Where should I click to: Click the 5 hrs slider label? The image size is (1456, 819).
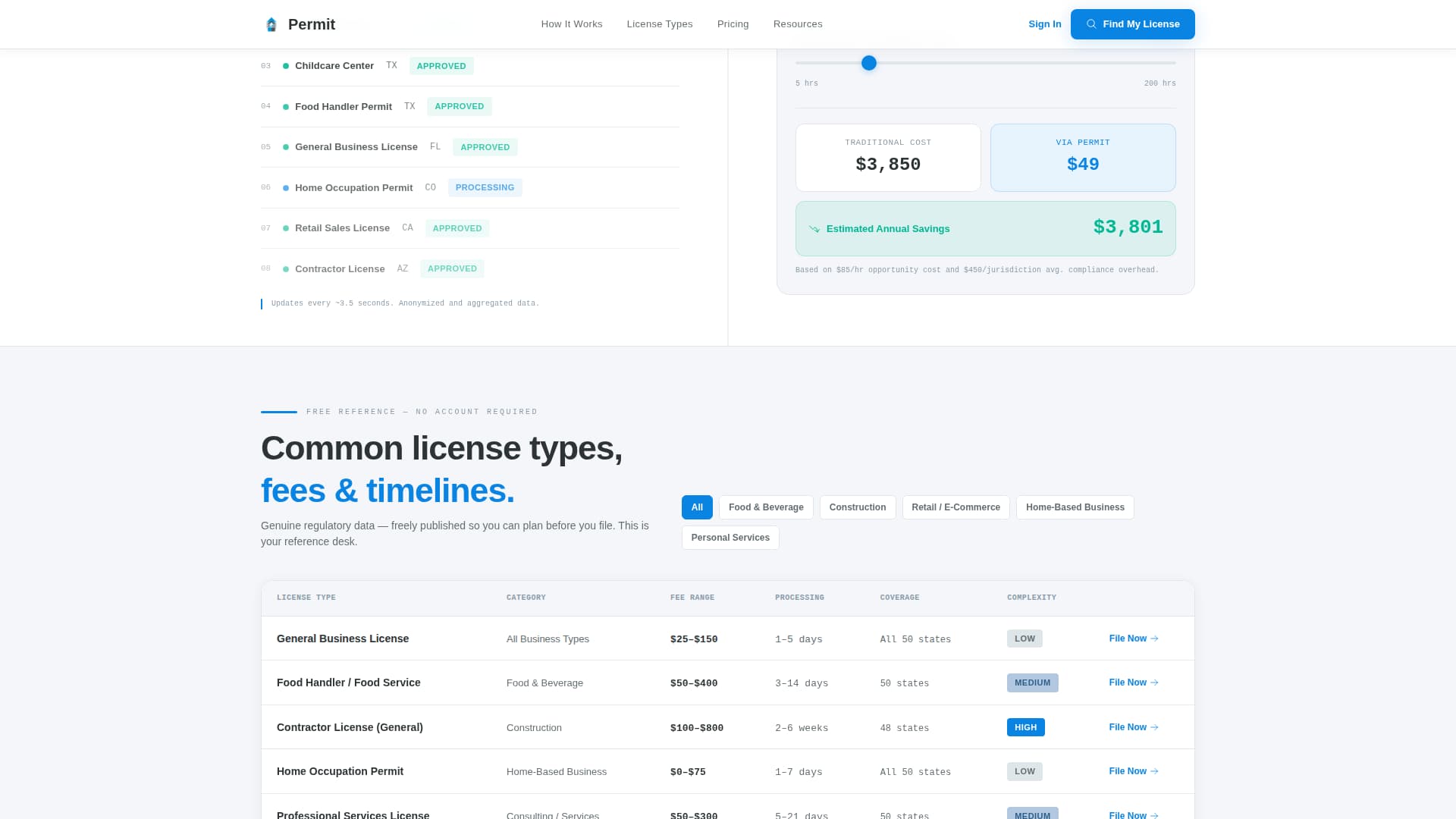coord(807,83)
